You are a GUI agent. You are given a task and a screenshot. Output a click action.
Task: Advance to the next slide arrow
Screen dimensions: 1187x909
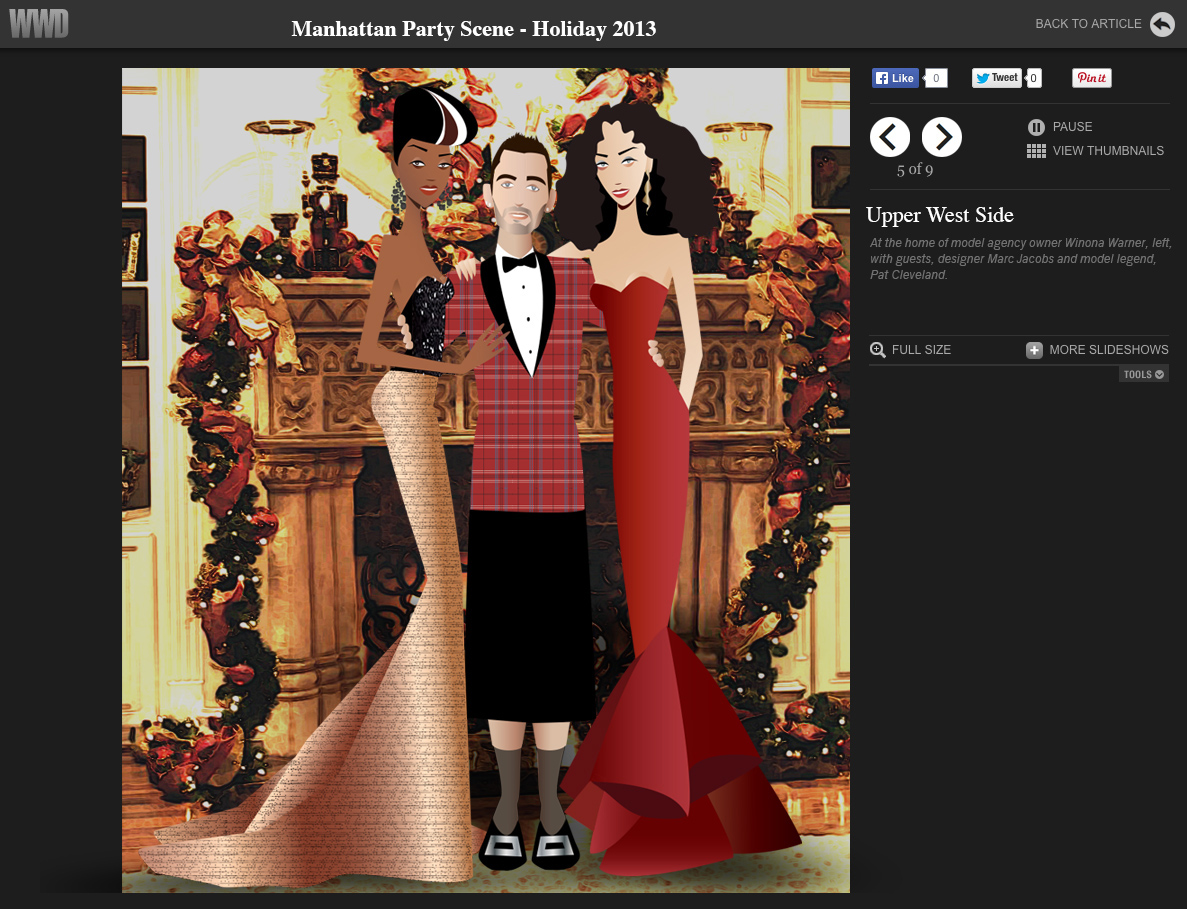[941, 137]
